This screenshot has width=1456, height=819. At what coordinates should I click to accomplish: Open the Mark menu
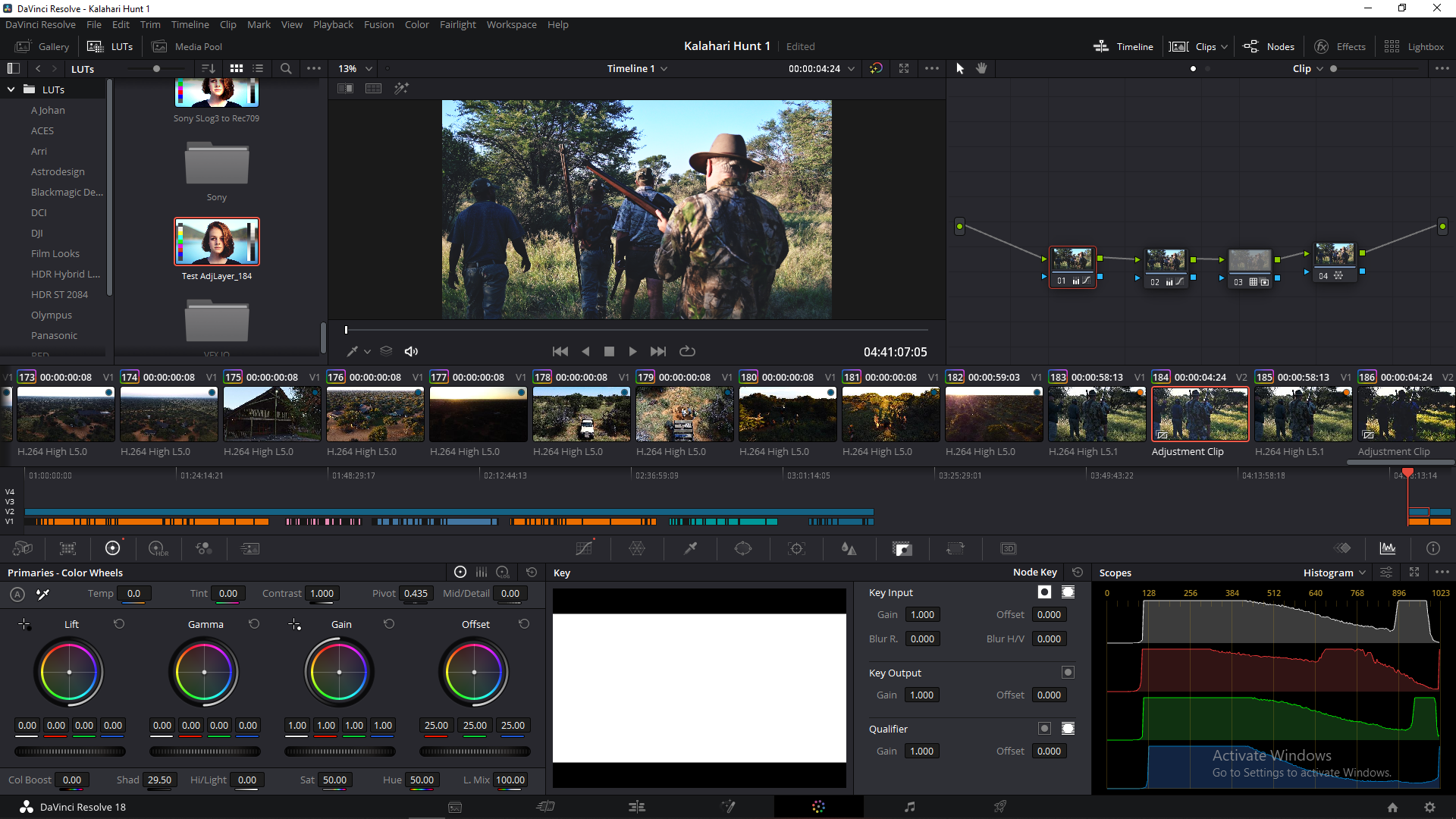pos(259,25)
